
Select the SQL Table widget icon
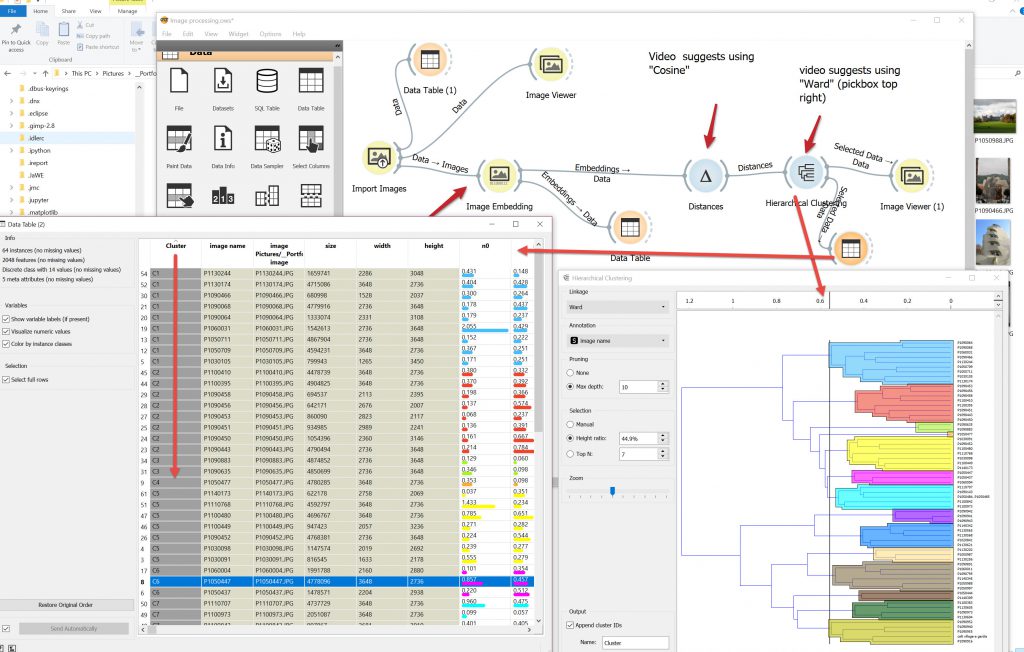point(267,84)
